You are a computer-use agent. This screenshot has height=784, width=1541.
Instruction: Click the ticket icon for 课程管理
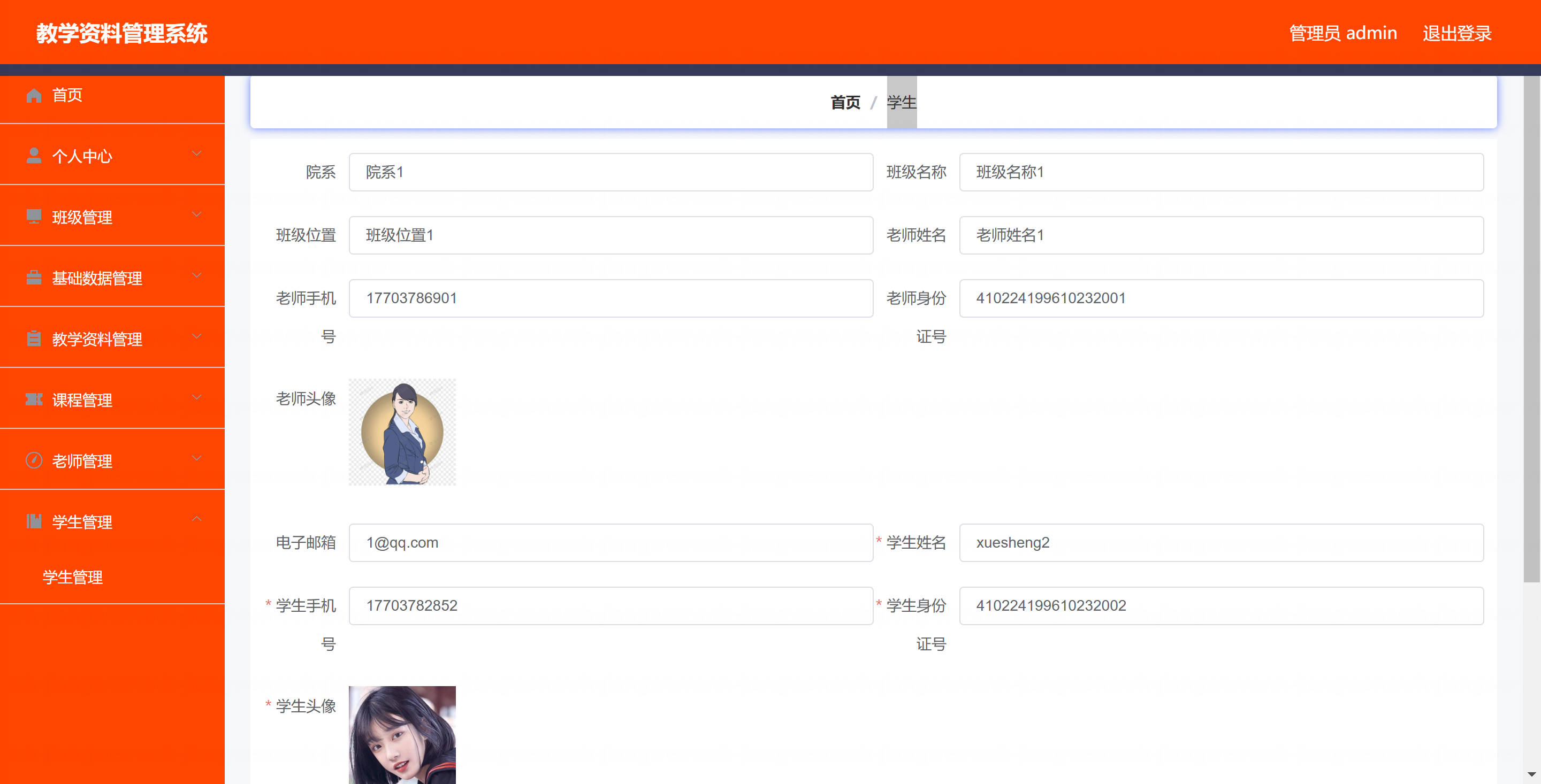(x=34, y=399)
